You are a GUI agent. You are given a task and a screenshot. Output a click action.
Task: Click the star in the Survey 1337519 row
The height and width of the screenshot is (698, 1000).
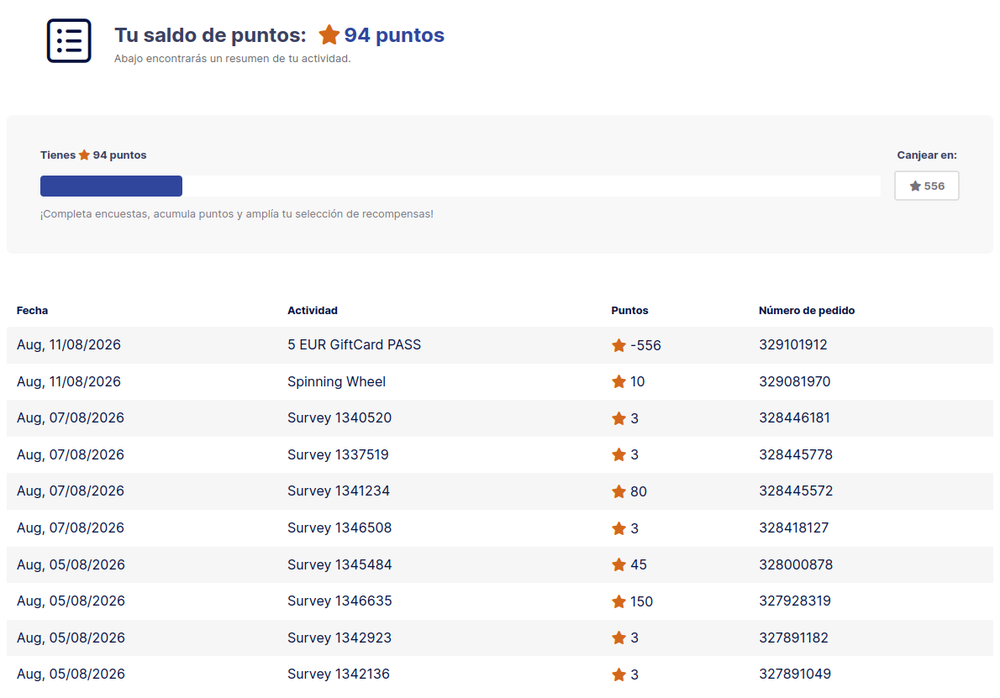coord(619,455)
